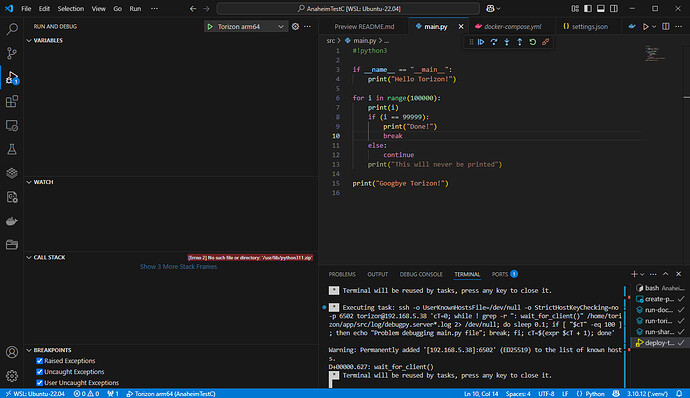
Task: Click the command center search field
Action: tap(348, 8)
